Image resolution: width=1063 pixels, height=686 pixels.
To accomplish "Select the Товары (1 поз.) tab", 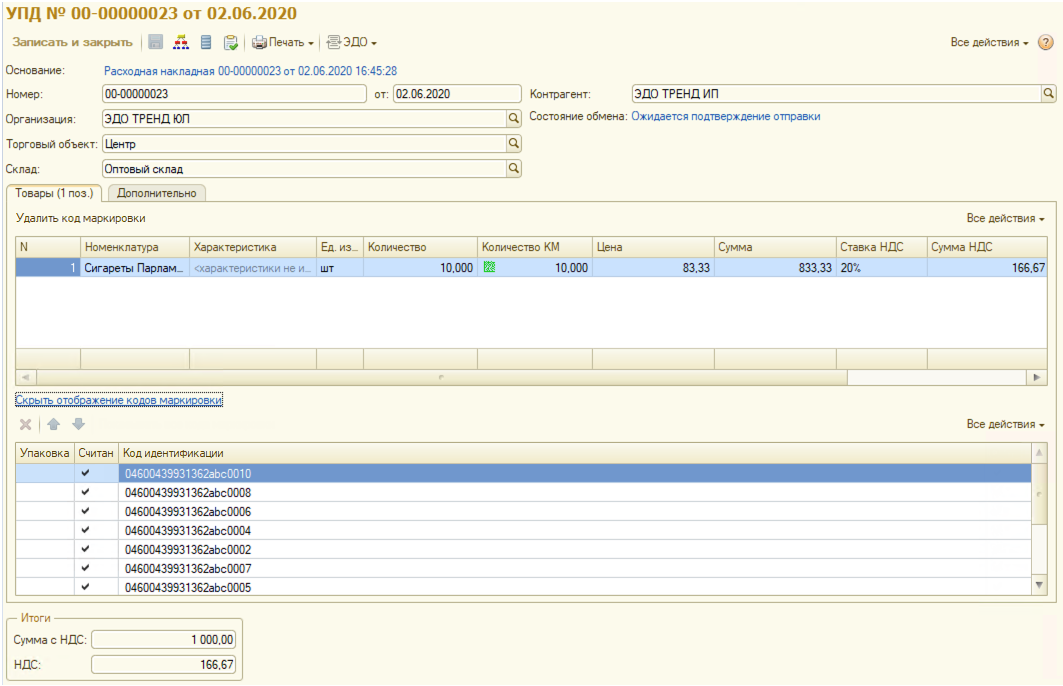I will pos(54,193).
